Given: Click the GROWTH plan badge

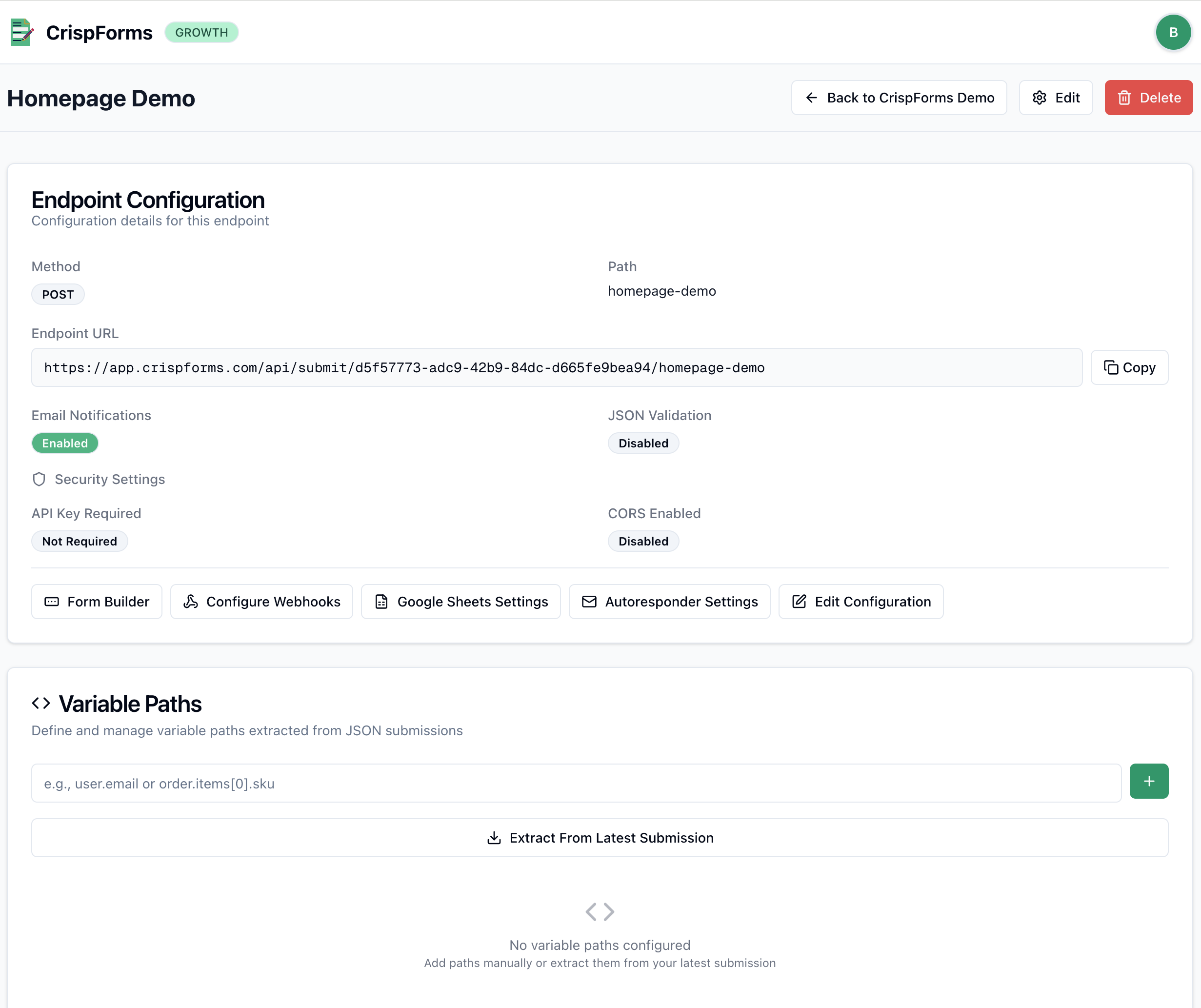Looking at the screenshot, I should coord(201,33).
